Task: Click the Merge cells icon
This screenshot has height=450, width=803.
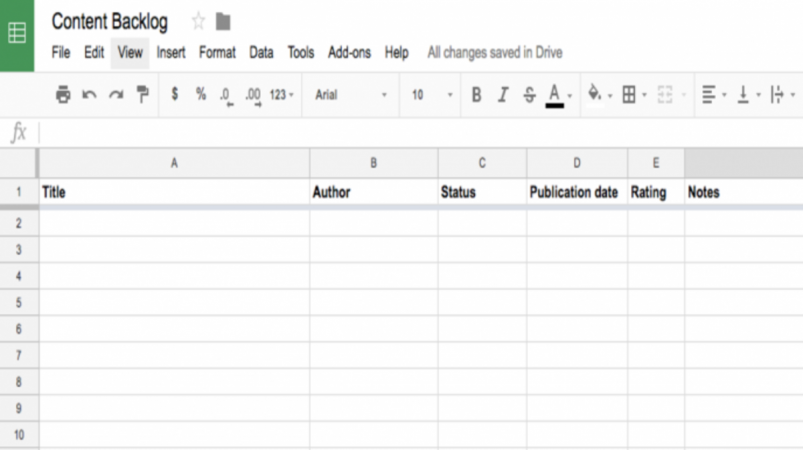Action: (665, 95)
